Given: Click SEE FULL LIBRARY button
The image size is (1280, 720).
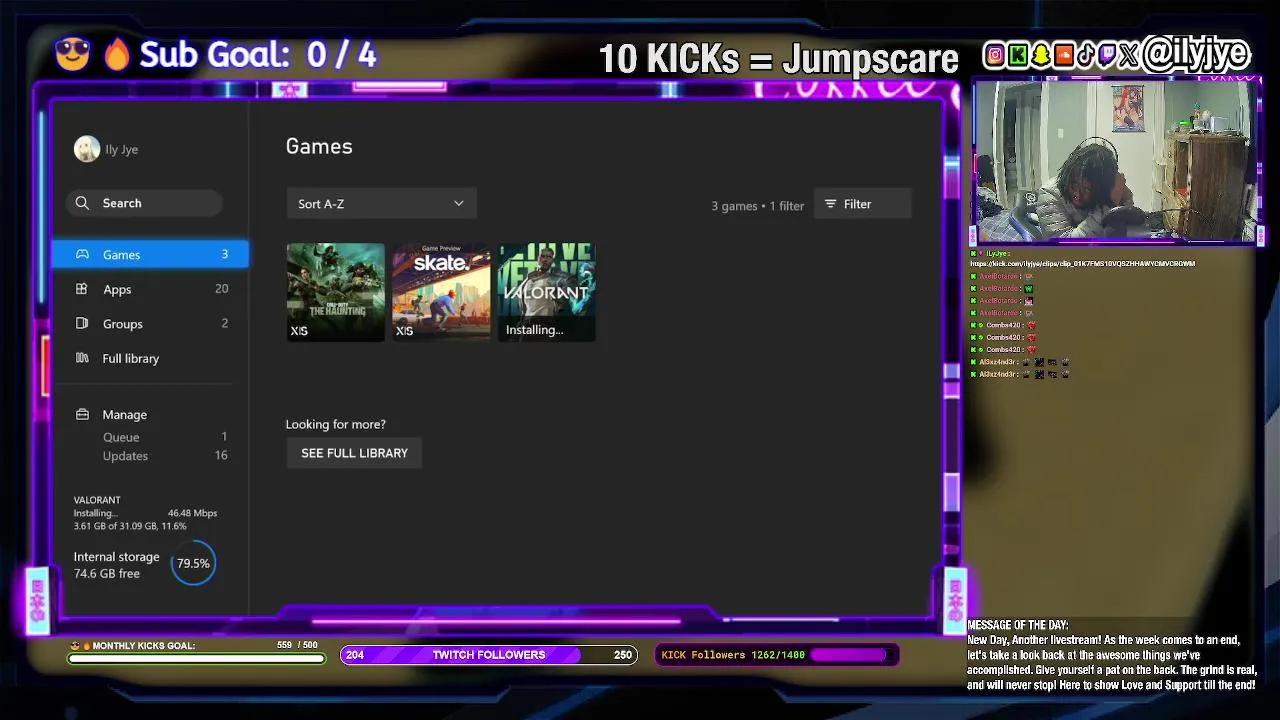Looking at the screenshot, I should click(354, 453).
